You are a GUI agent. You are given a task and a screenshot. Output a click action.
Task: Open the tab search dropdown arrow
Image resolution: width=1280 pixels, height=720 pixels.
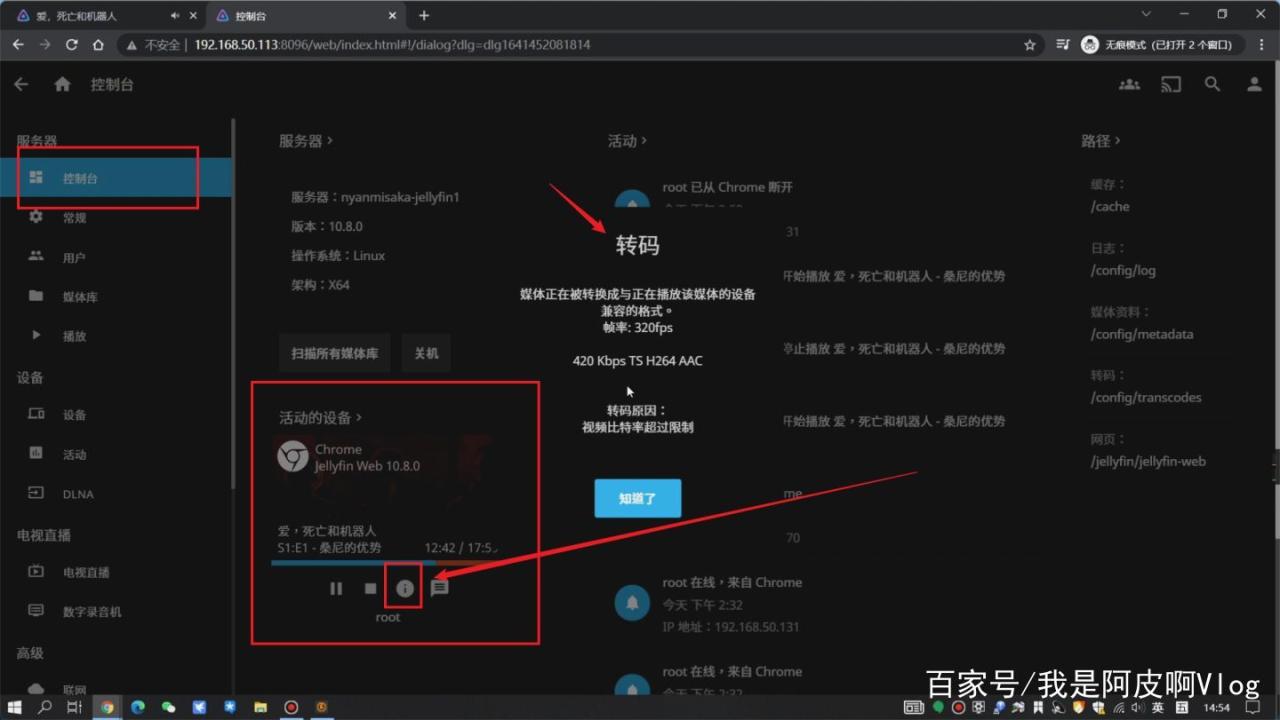pyautogui.click(x=1145, y=14)
